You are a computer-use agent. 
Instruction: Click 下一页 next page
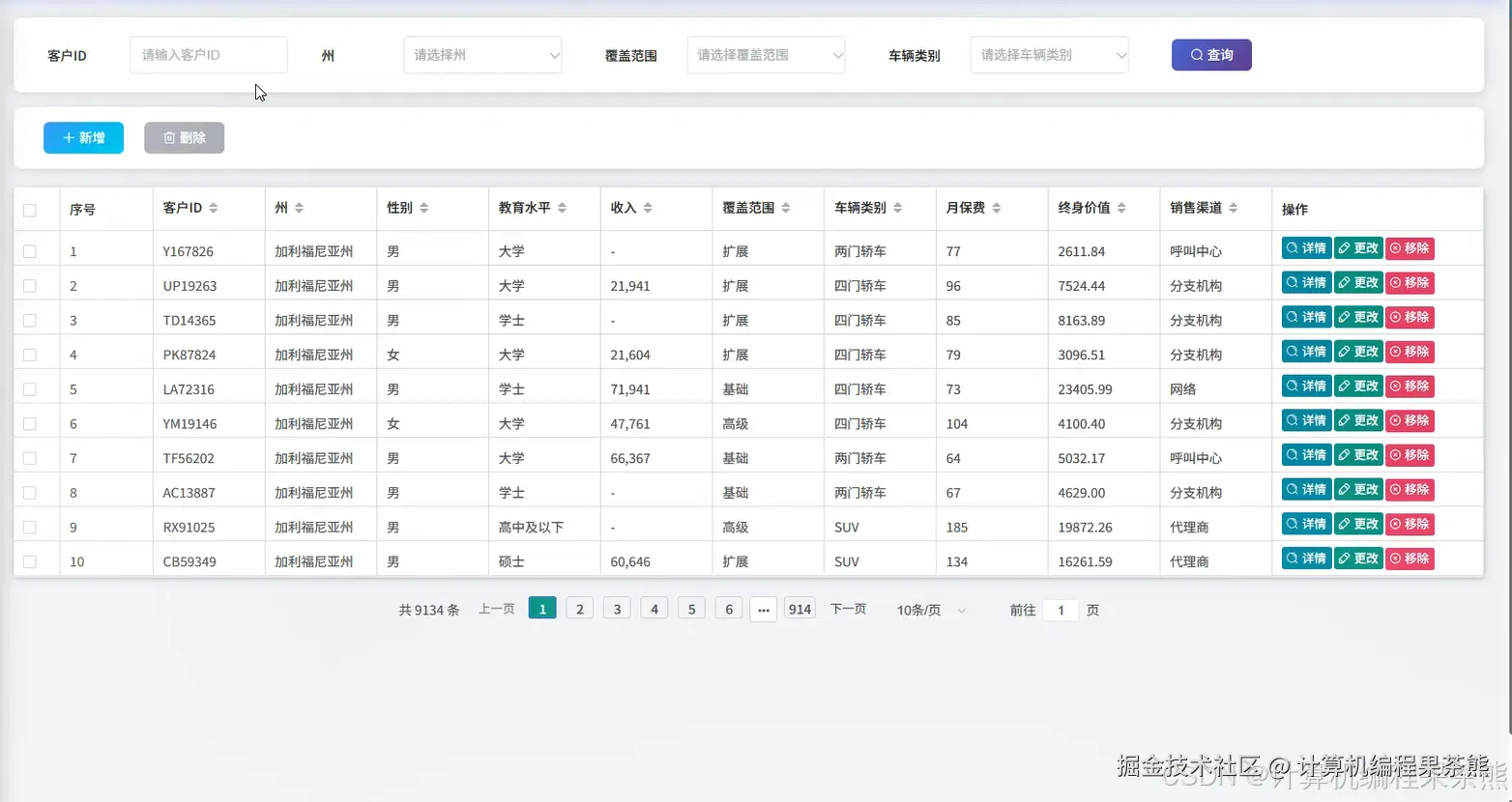point(848,609)
